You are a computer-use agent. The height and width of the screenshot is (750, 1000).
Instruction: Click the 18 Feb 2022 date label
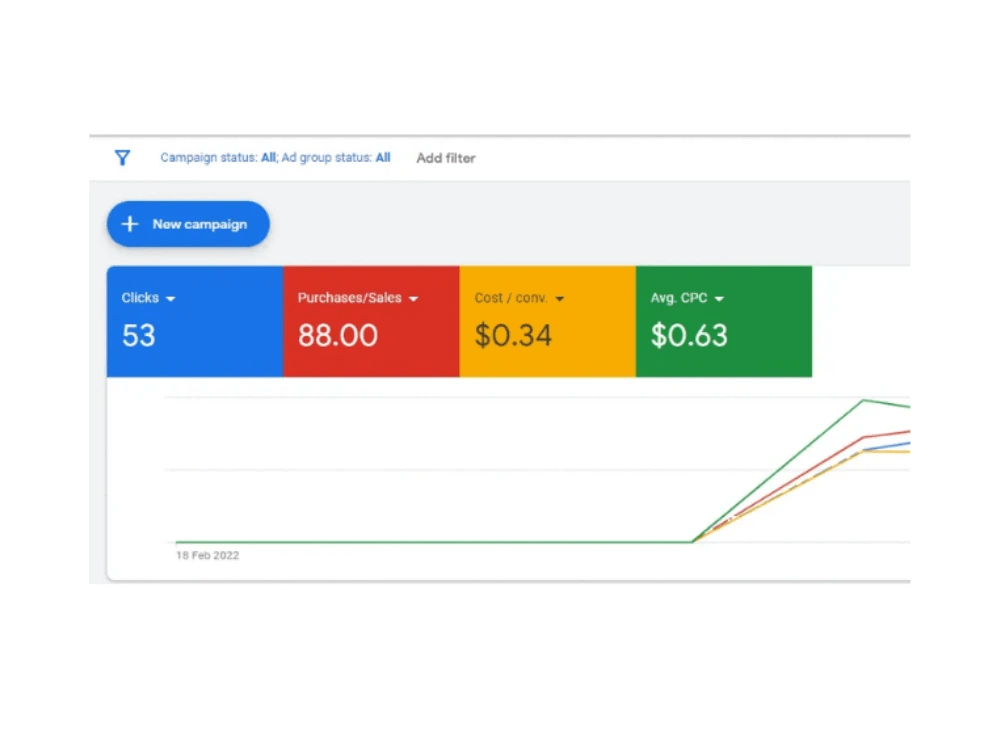click(207, 555)
